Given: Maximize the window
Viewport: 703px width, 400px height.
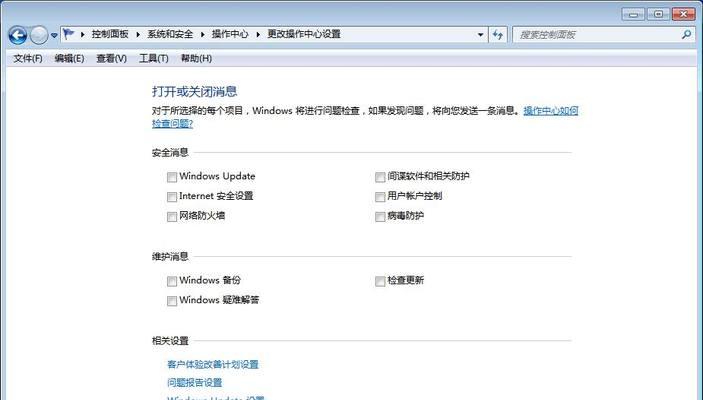Looking at the screenshot, I should (658, 14).
